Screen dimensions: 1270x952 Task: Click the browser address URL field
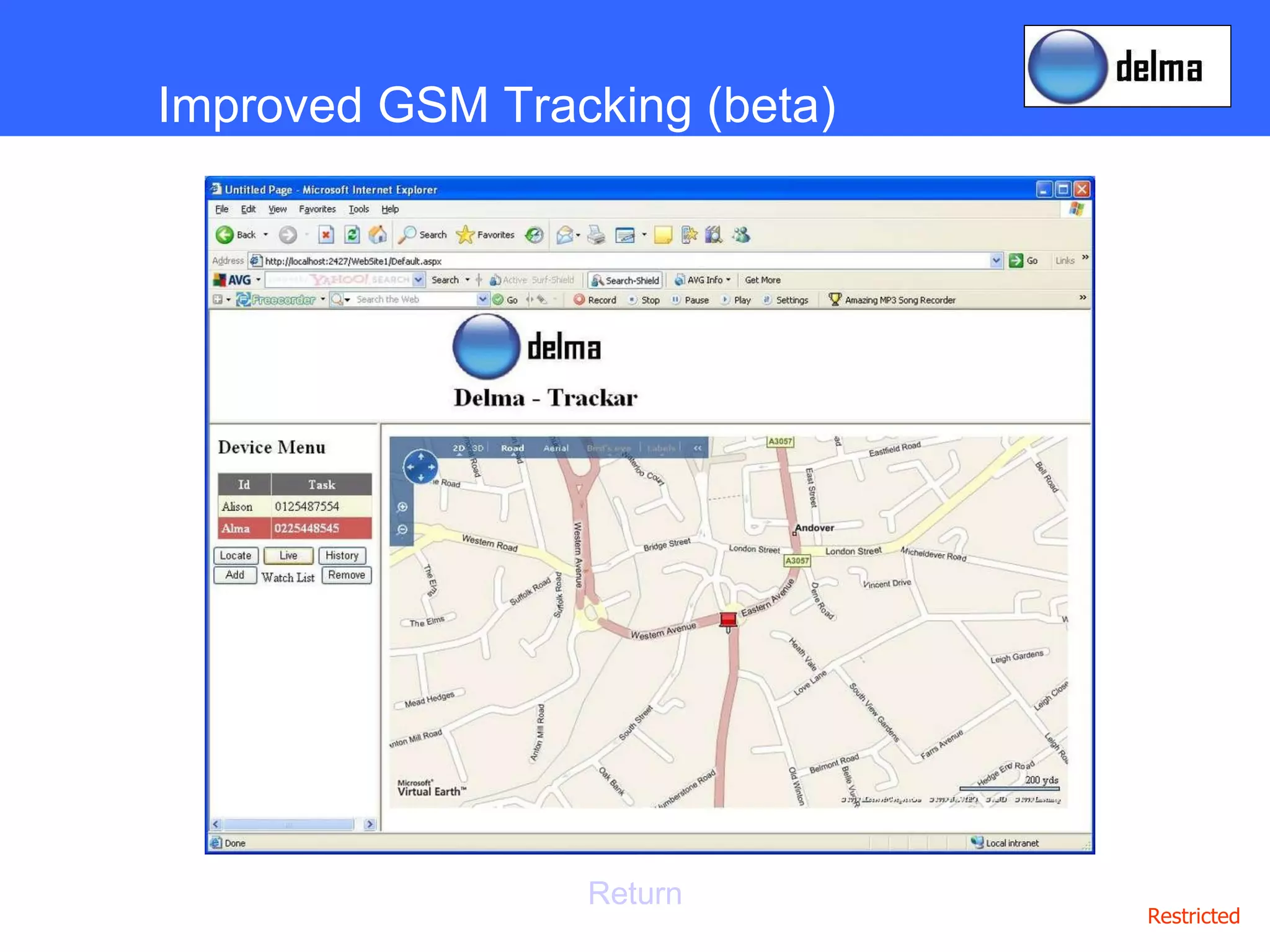(625, 261)
